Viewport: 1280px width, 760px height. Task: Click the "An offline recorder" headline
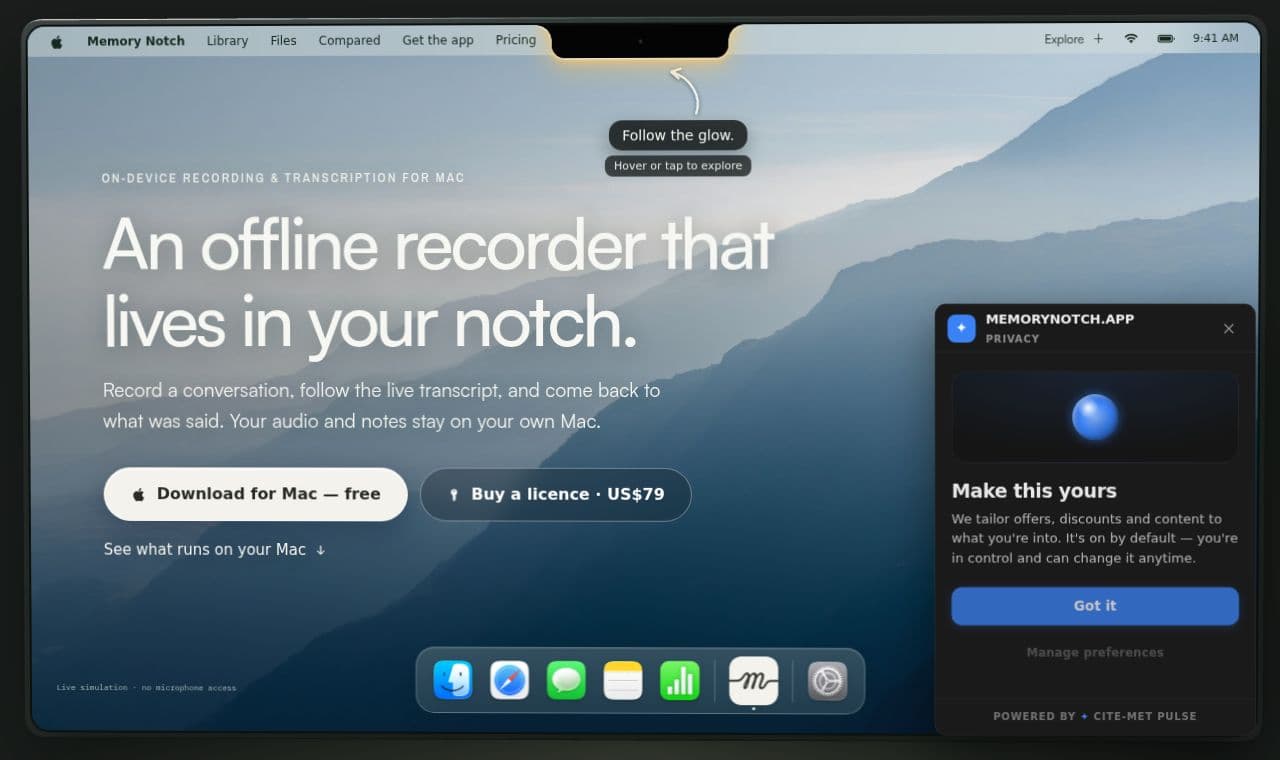371,245
